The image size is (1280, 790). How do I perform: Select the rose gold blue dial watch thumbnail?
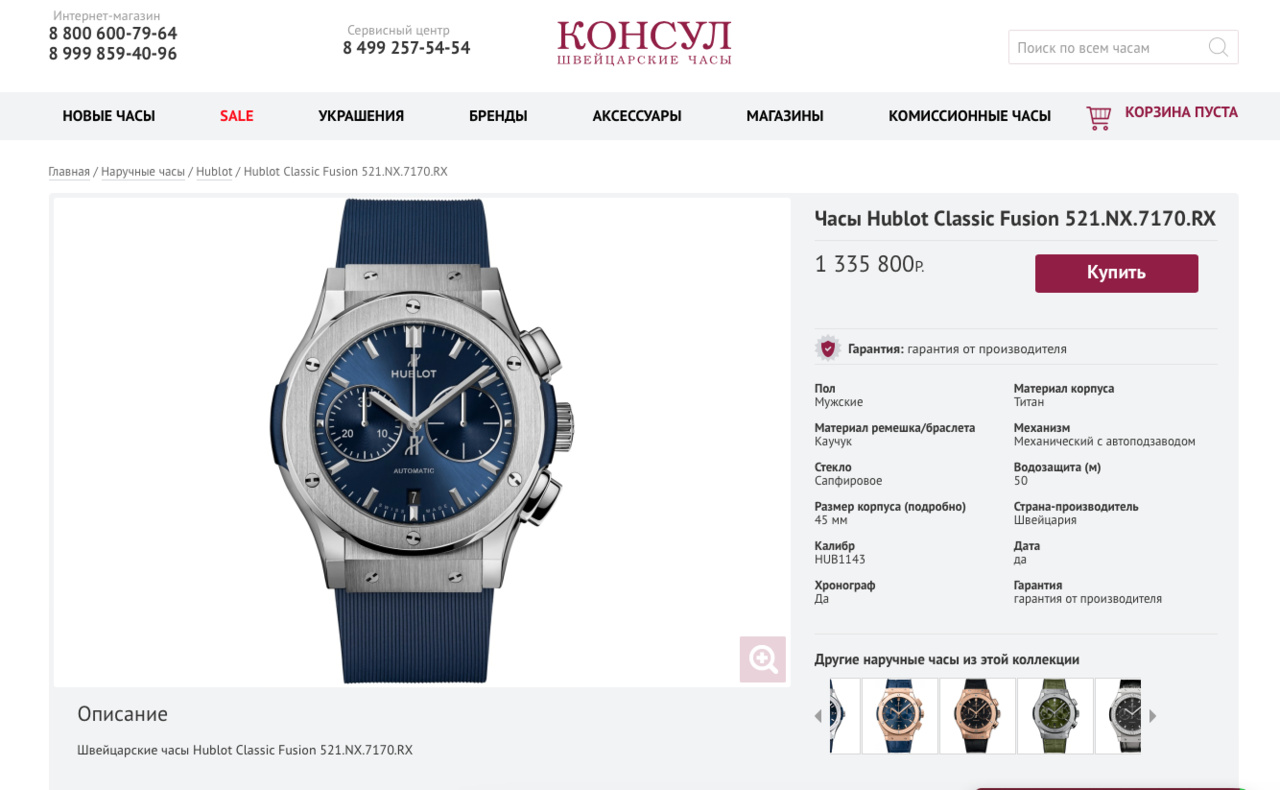pyautogui.click(x=900, y=716)
